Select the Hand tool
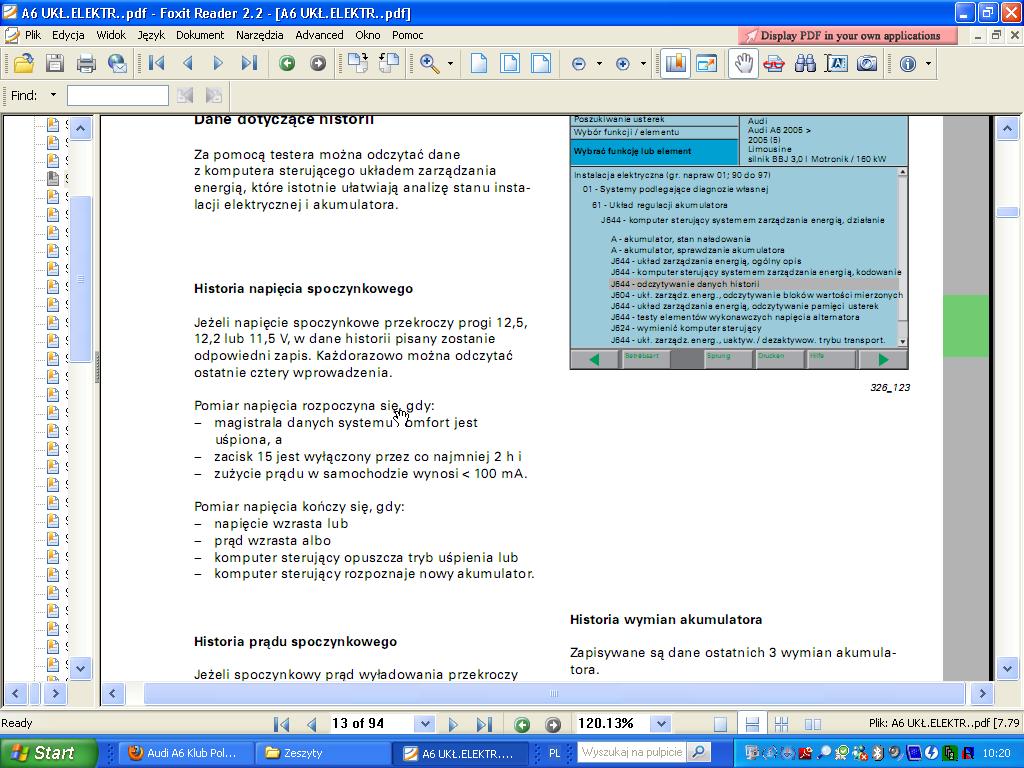Screen dimensions: 1024x768 [743, 63]
